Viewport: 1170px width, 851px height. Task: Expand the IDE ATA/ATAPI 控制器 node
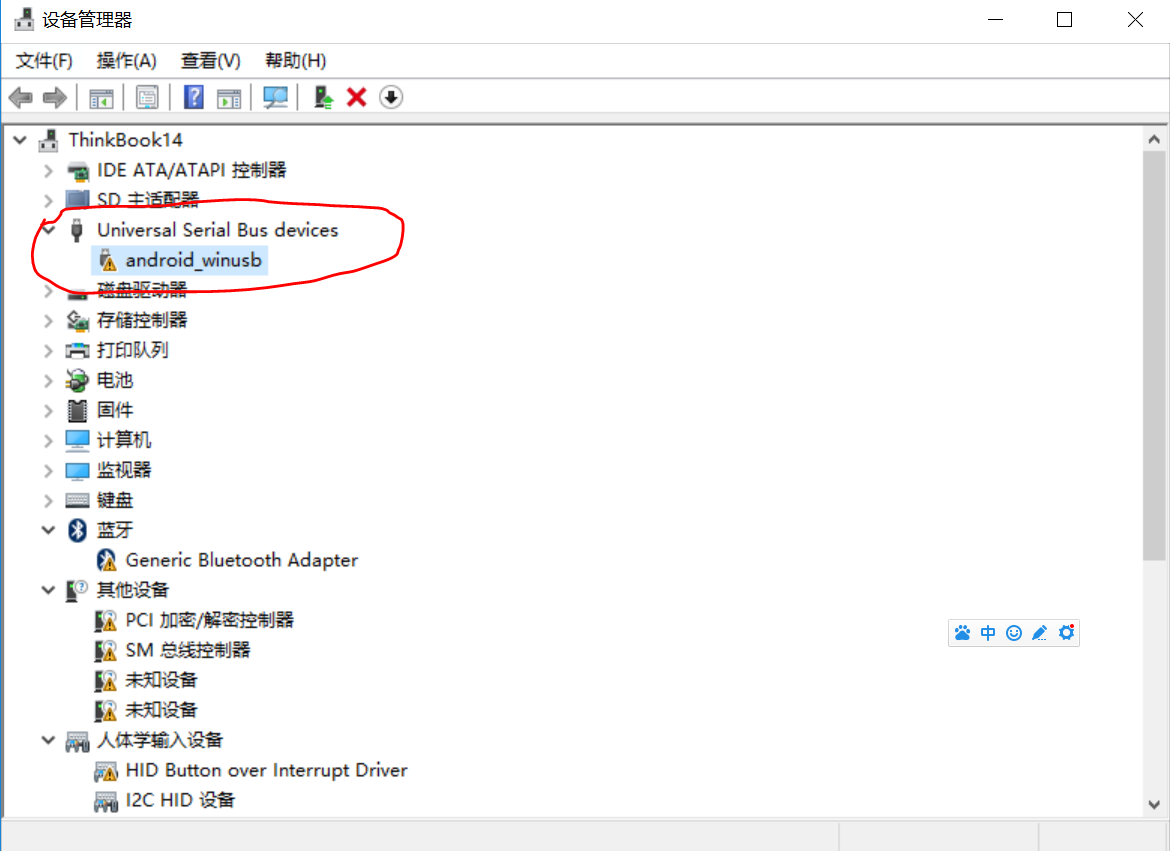click(48, 170)
